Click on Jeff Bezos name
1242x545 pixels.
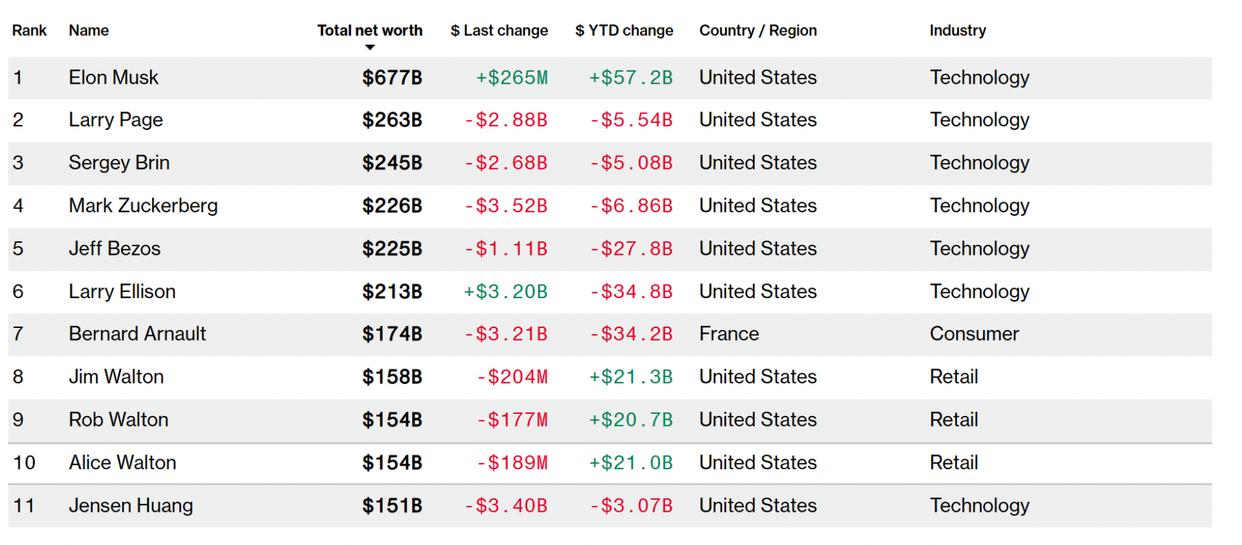coord(114,249)
